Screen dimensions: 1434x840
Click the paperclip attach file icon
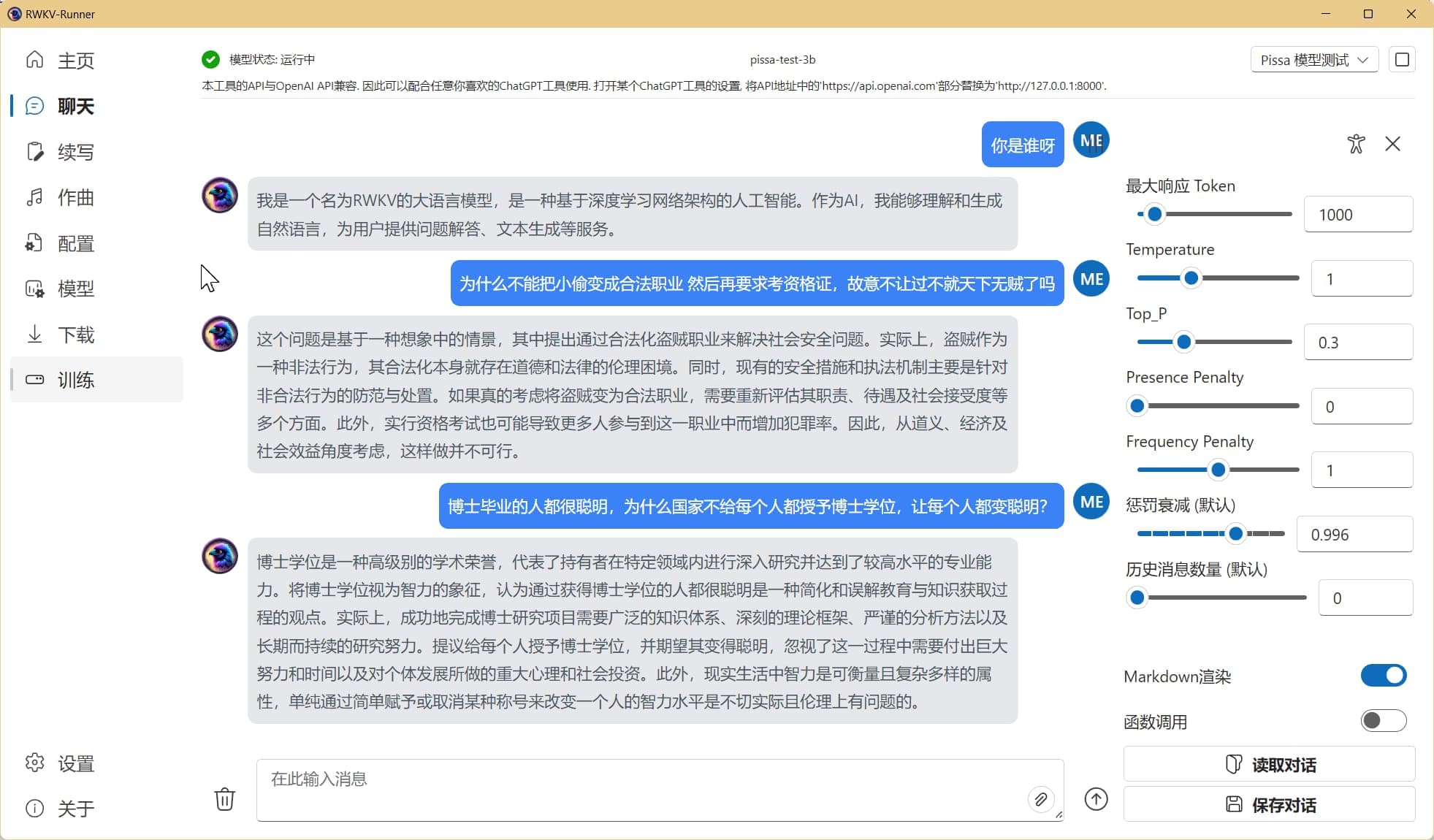coord(1040,799)
